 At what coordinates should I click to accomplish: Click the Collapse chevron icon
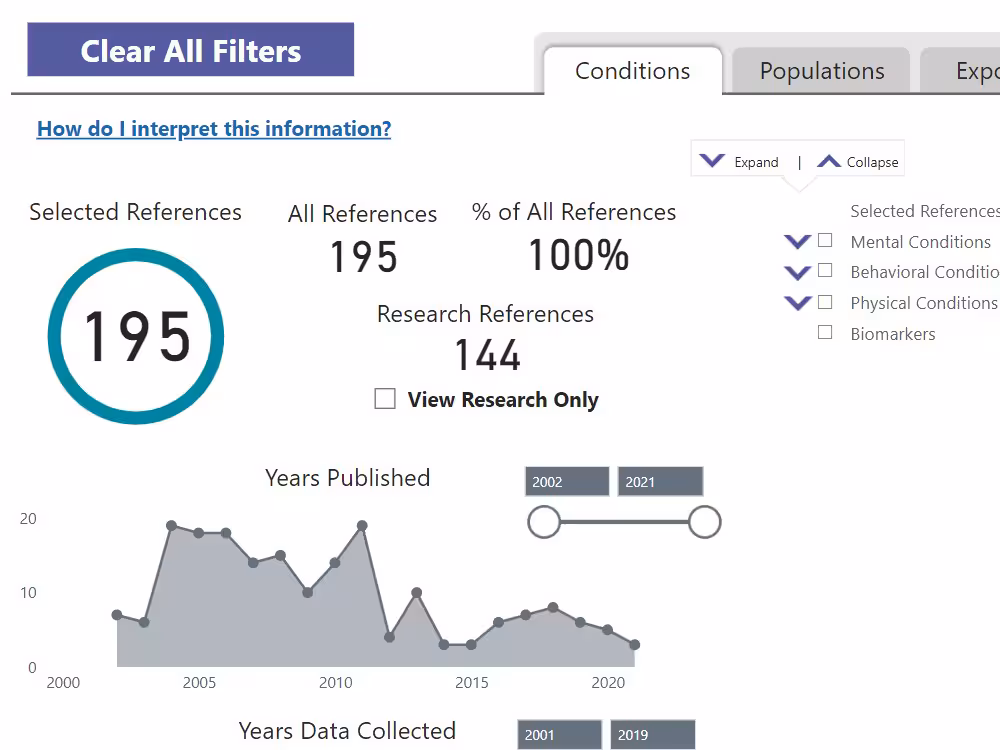click(829, 161)
